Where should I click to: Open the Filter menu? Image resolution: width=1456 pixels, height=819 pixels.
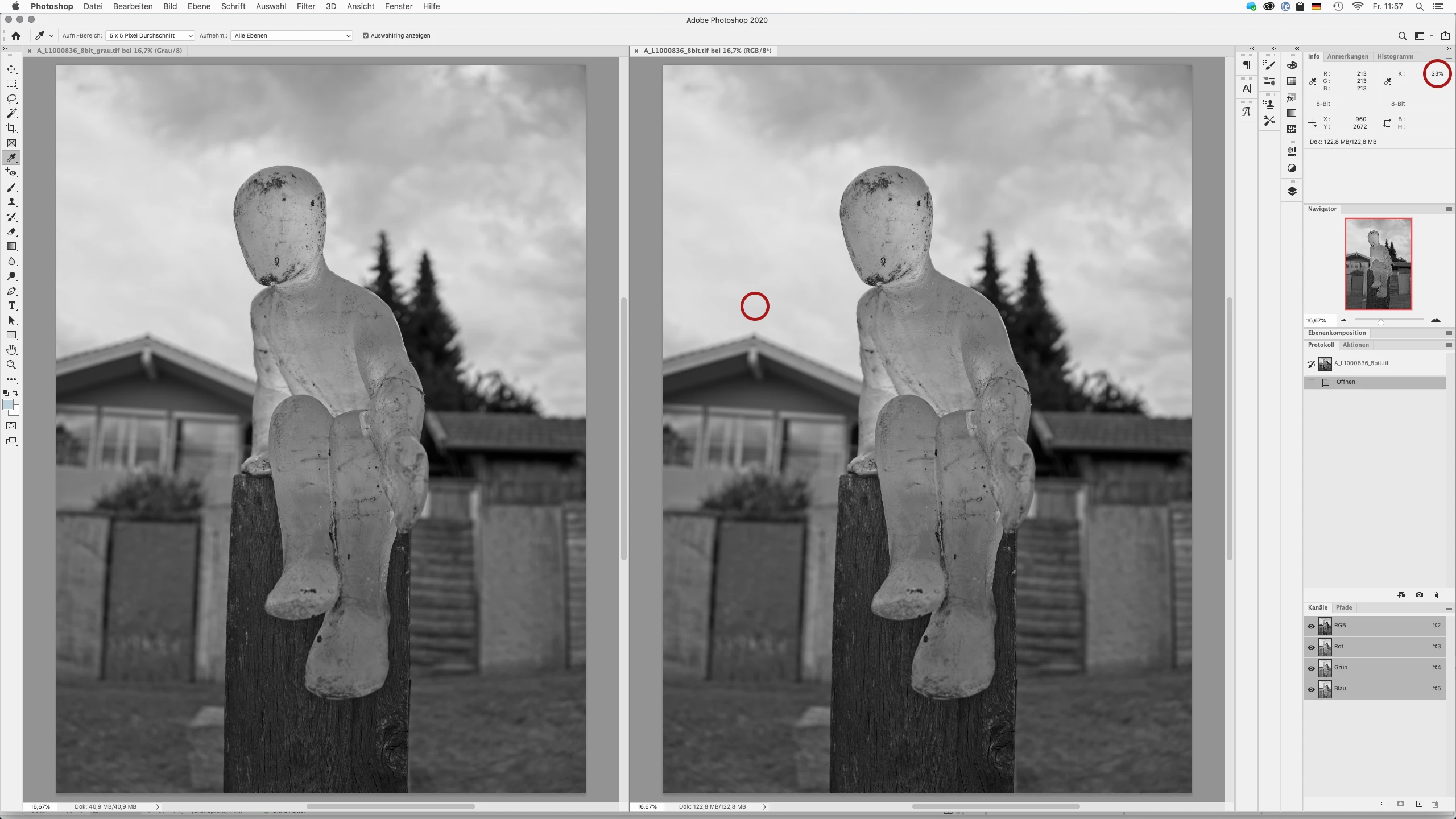(305, 6)
